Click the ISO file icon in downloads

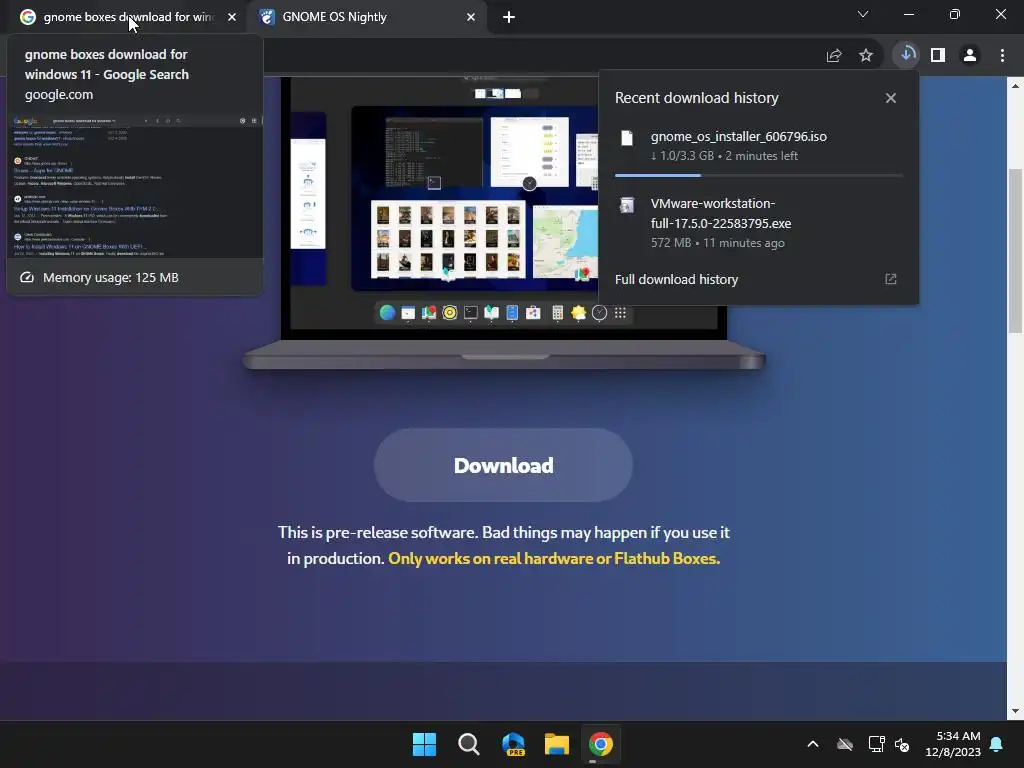627,138
